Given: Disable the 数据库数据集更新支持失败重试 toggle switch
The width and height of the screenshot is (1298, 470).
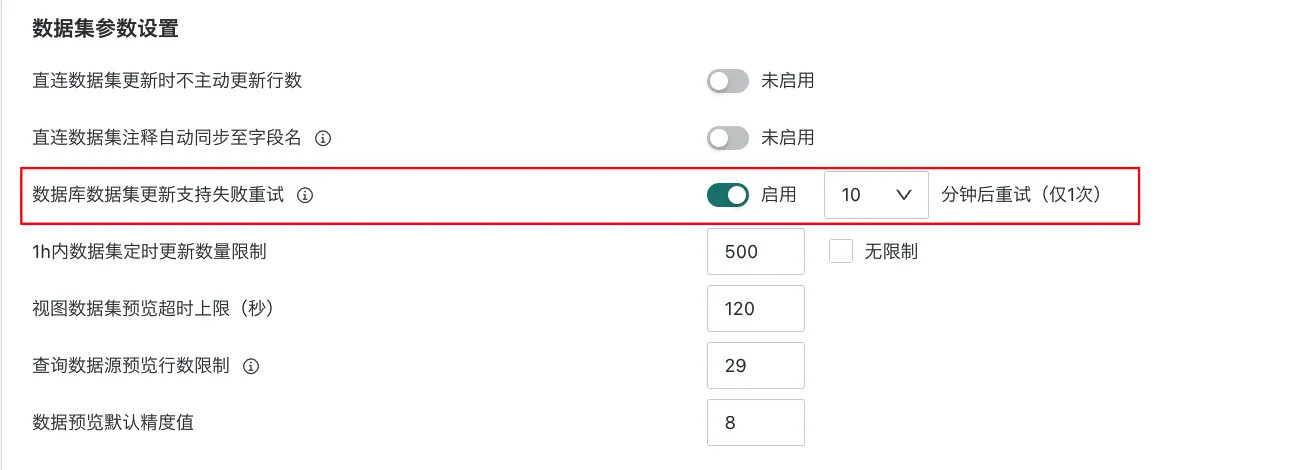Looking at the screenshot, I should pos(728,195).
